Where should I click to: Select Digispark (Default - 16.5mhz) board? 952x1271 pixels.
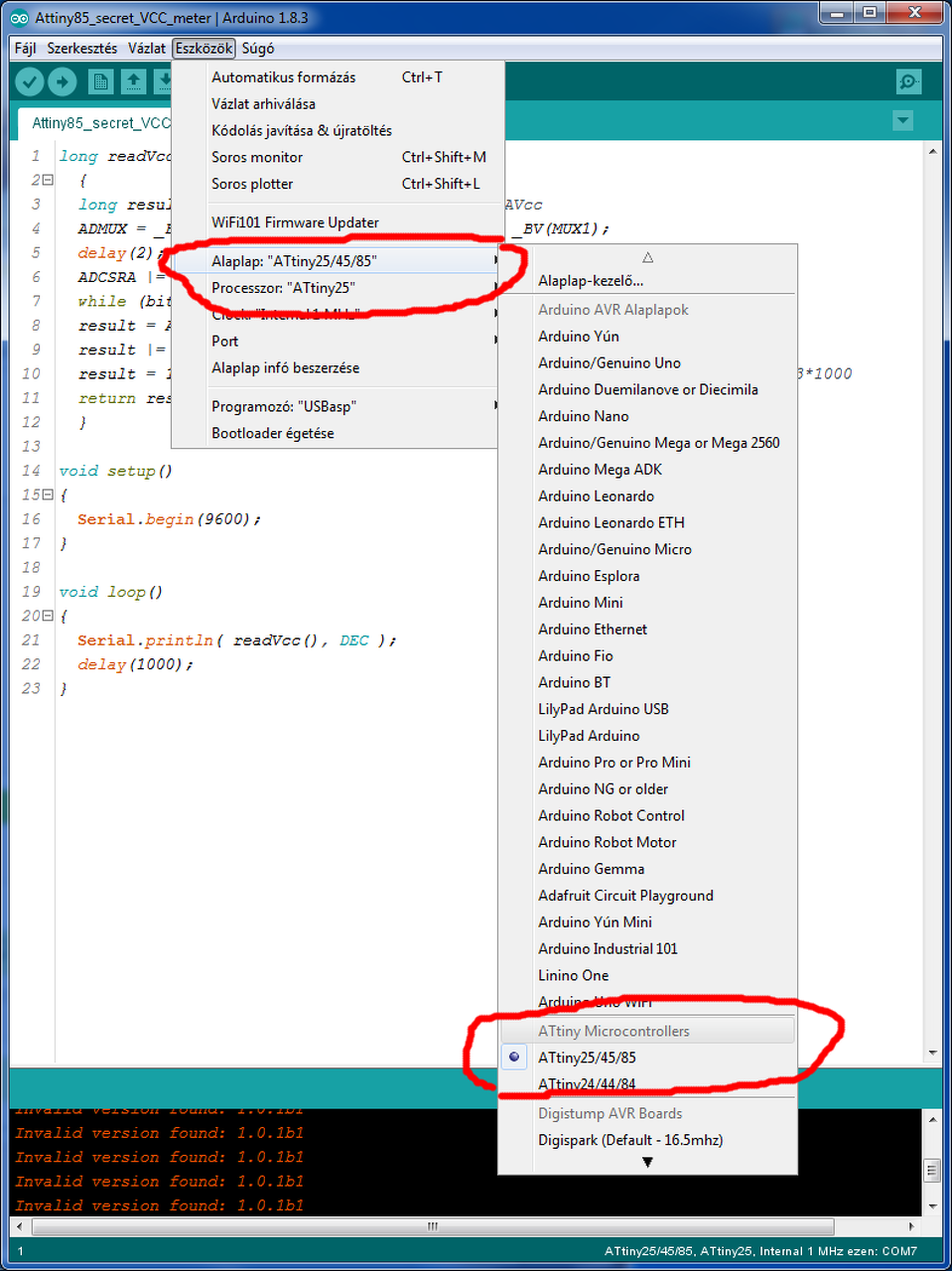[x=647, y=1140]
